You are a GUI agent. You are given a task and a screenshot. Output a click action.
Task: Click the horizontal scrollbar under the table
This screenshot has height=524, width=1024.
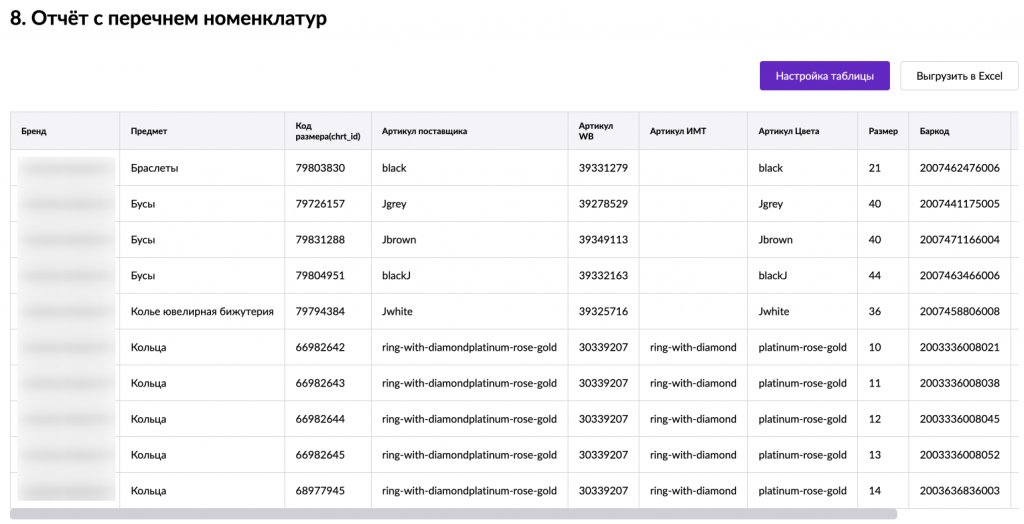(x=453, y=514)
